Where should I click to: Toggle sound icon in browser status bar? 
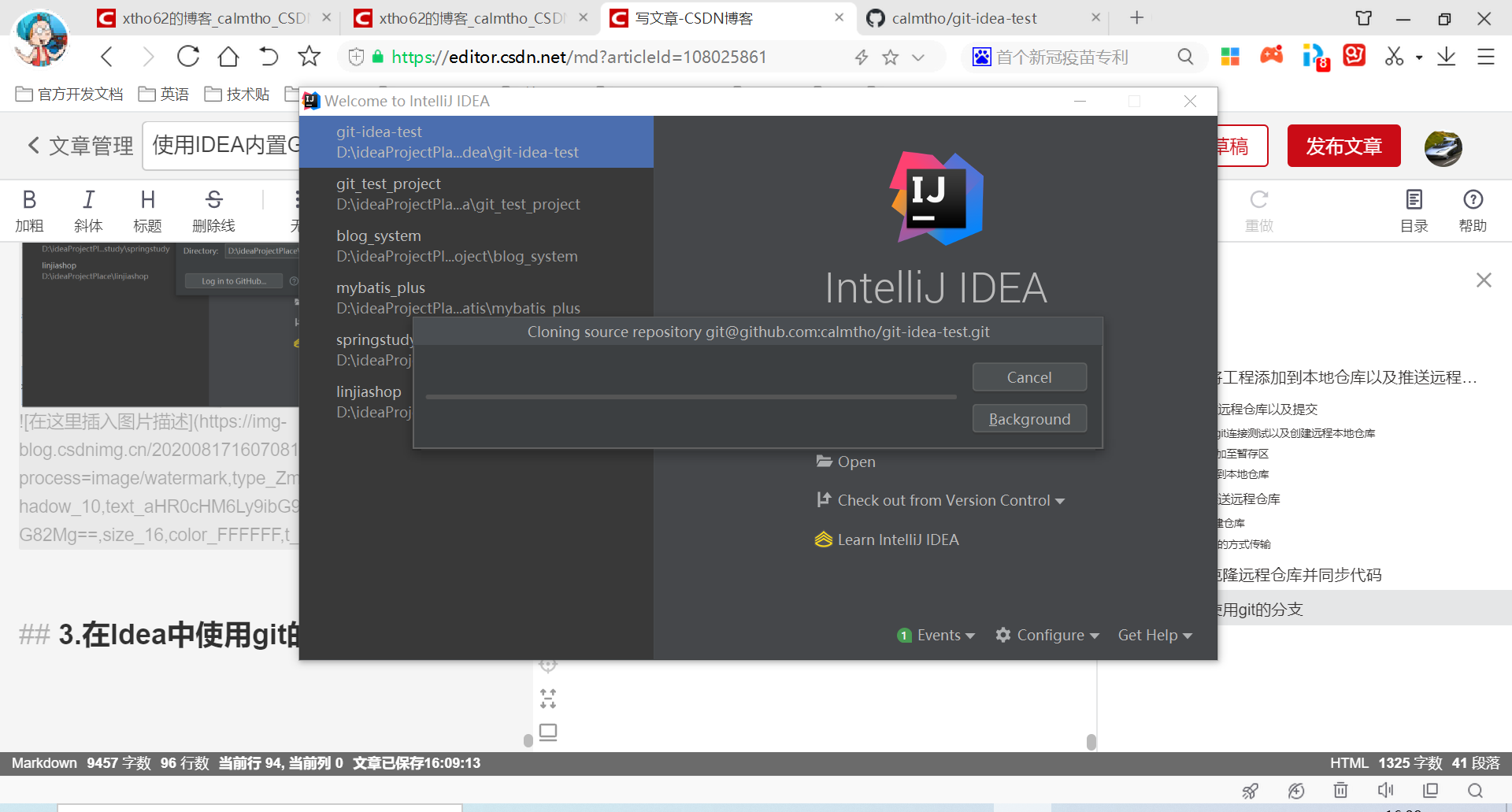click(1386, 790)
